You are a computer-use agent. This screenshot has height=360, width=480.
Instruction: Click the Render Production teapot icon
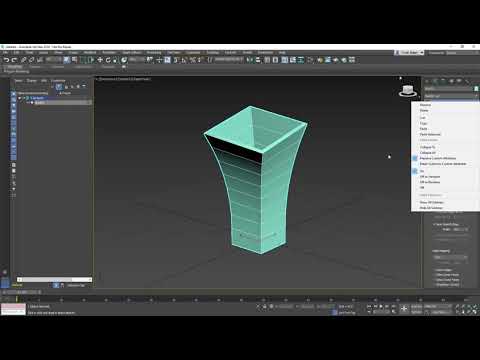[x=336, y=60]
